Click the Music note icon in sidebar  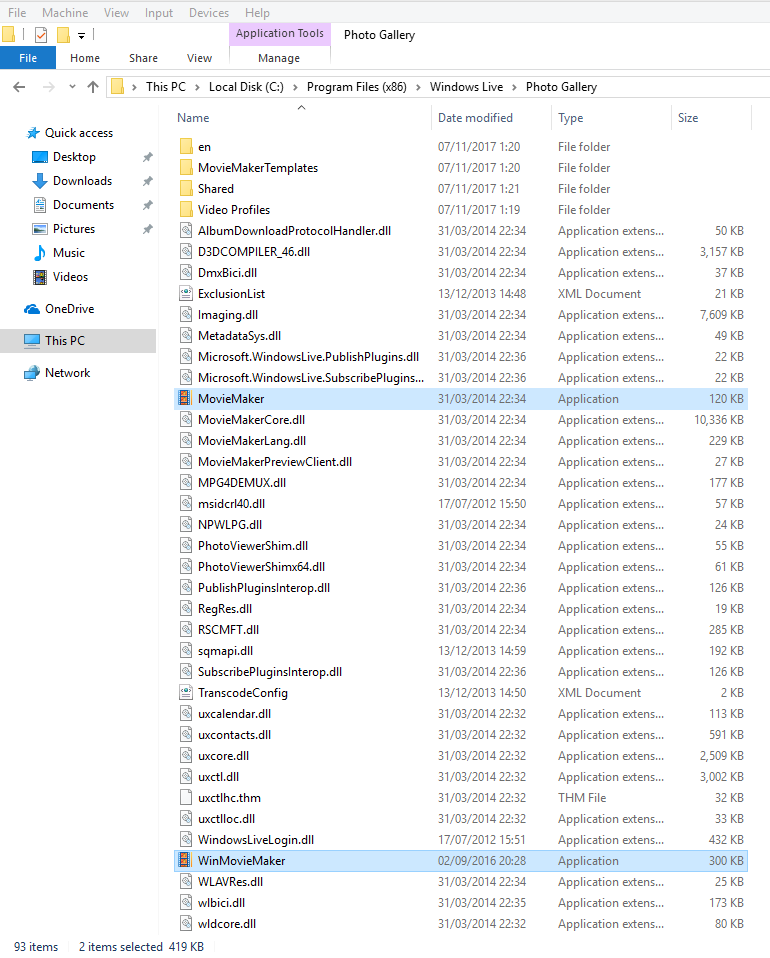point(40,253)
